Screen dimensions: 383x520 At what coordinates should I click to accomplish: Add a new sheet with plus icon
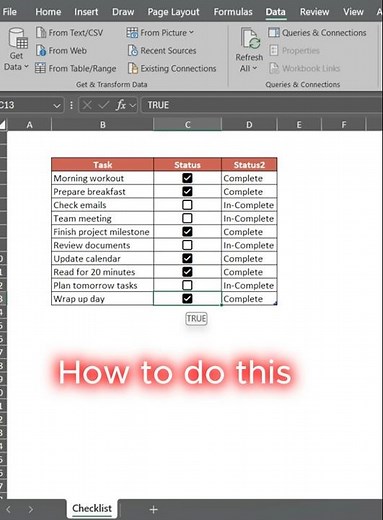tap(153, 509)
